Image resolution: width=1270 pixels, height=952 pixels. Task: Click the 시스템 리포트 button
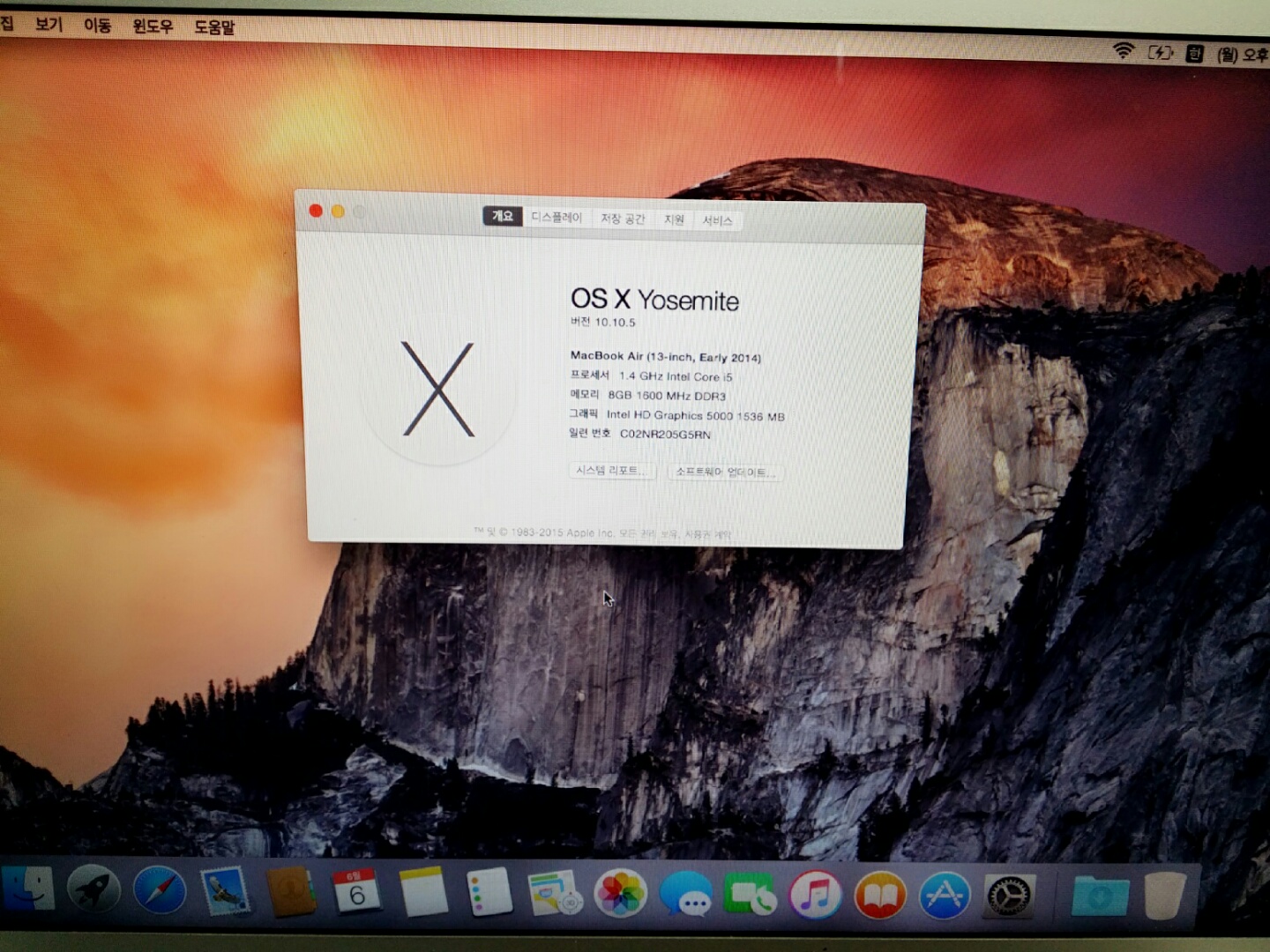coord(611,471)
